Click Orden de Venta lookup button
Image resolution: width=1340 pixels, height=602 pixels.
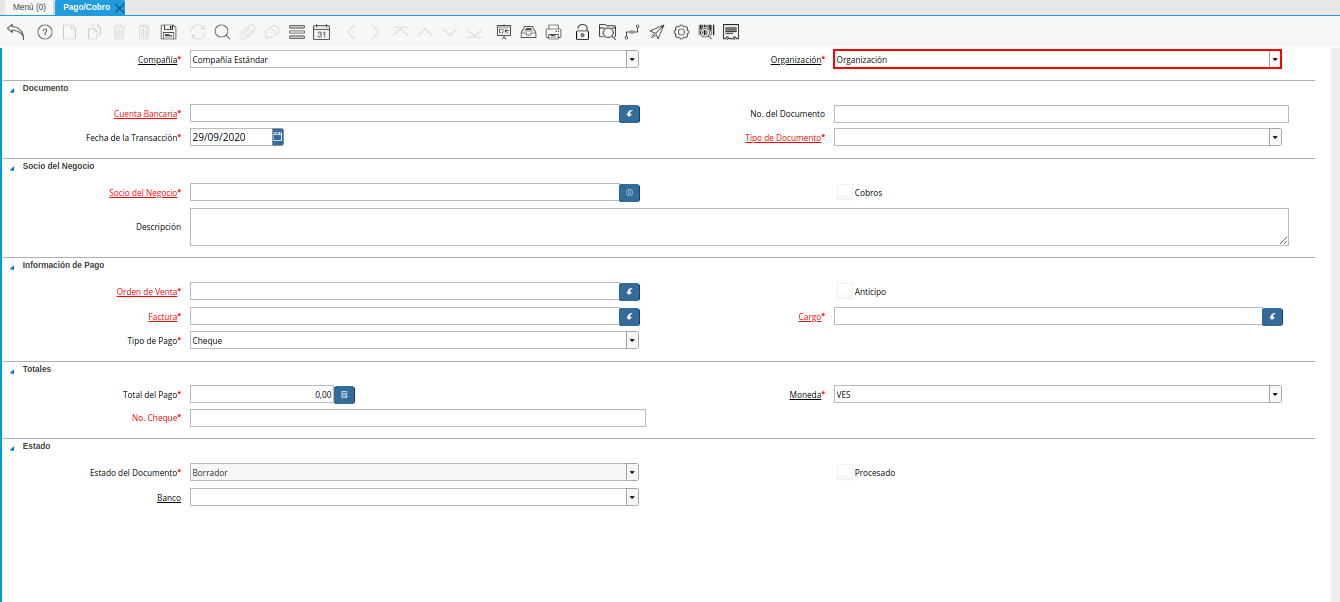point(629,292)
